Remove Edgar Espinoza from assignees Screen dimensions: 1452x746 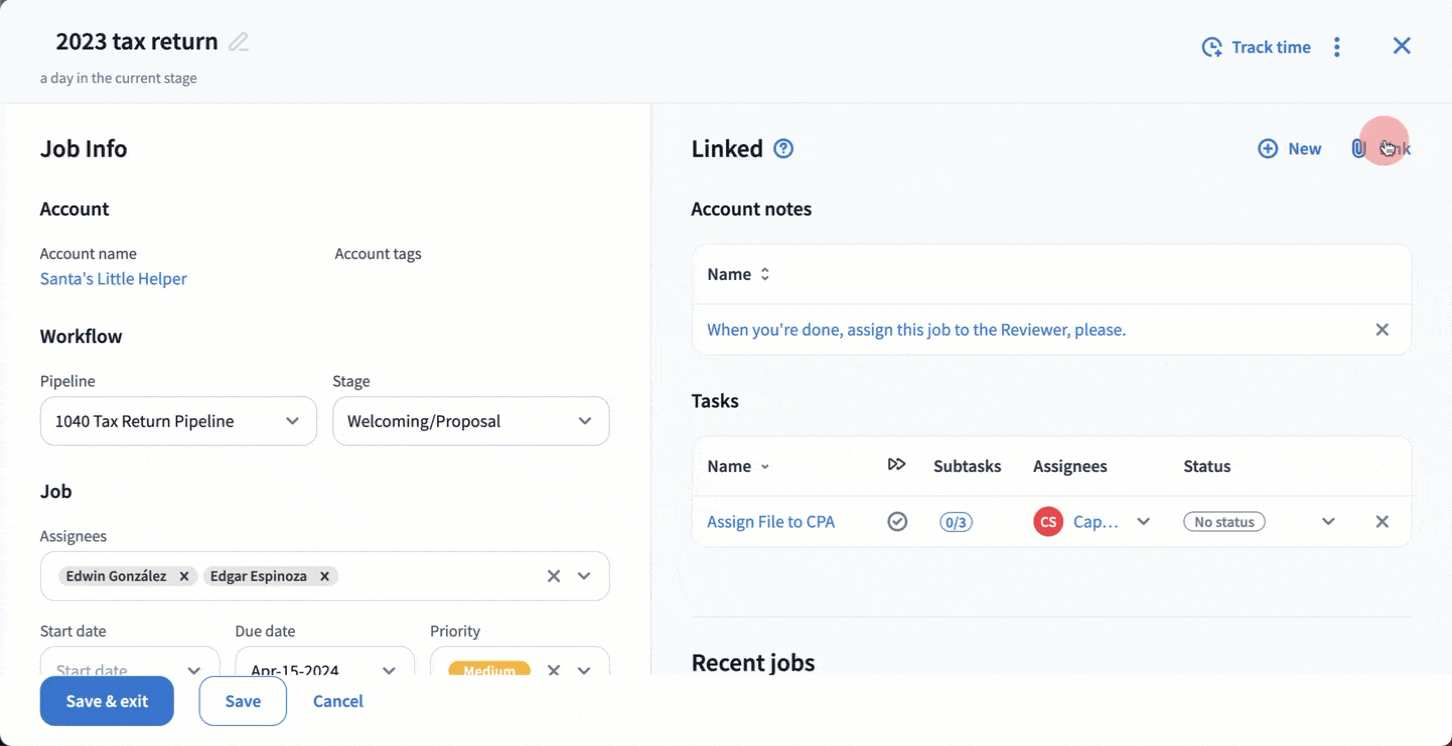pyautogui.click(x=325, y=576)
